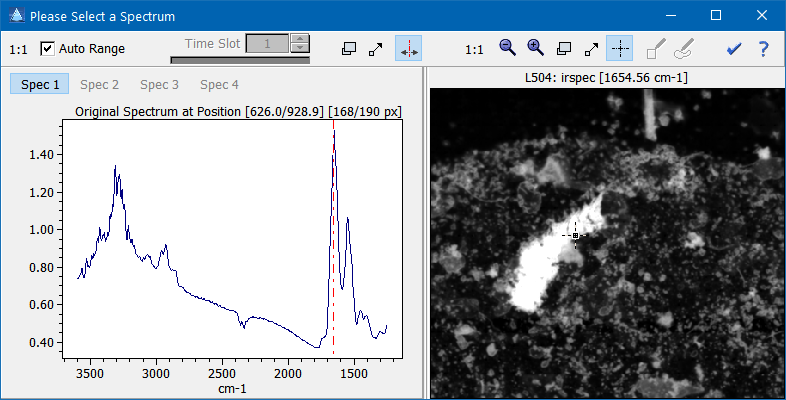Switch to the Spec 1 tab

tap(40, 85)
